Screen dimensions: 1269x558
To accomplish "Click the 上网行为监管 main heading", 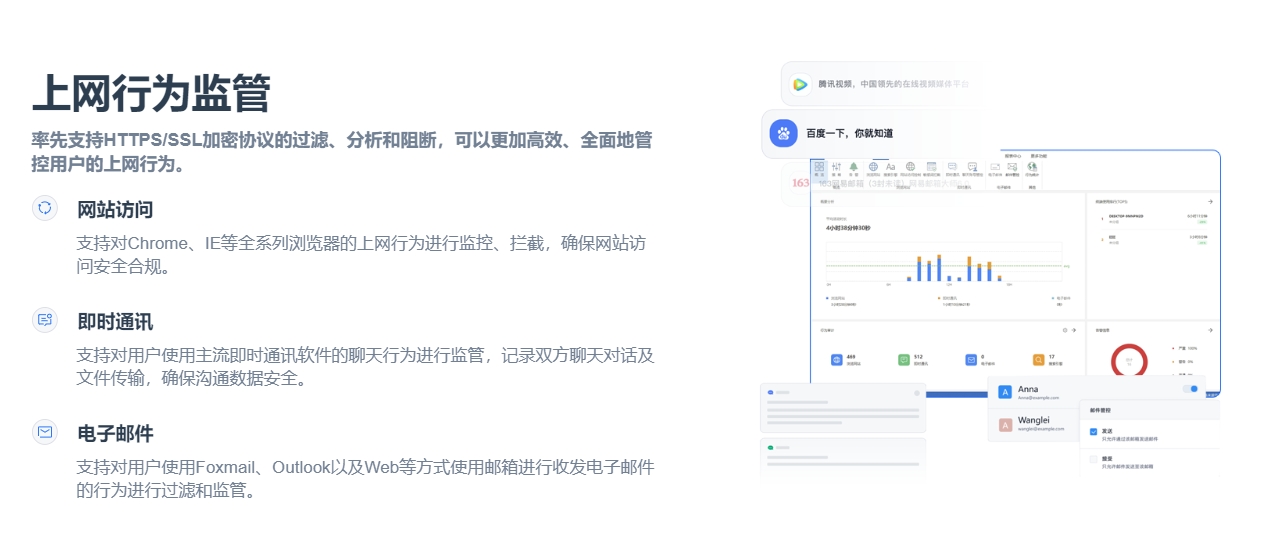I will tap(151, 93).
